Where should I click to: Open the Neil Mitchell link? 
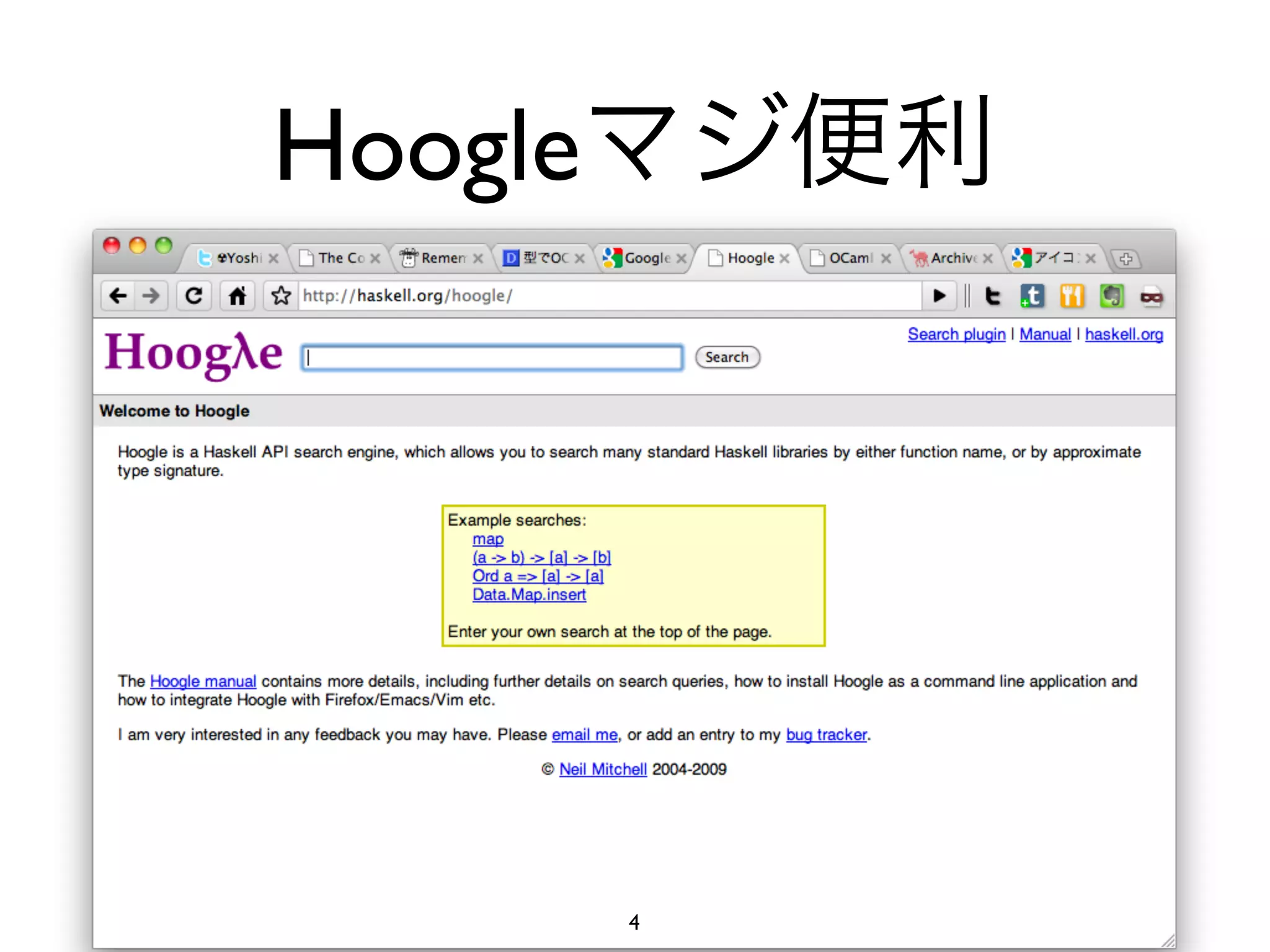click(x=603, y=769)
